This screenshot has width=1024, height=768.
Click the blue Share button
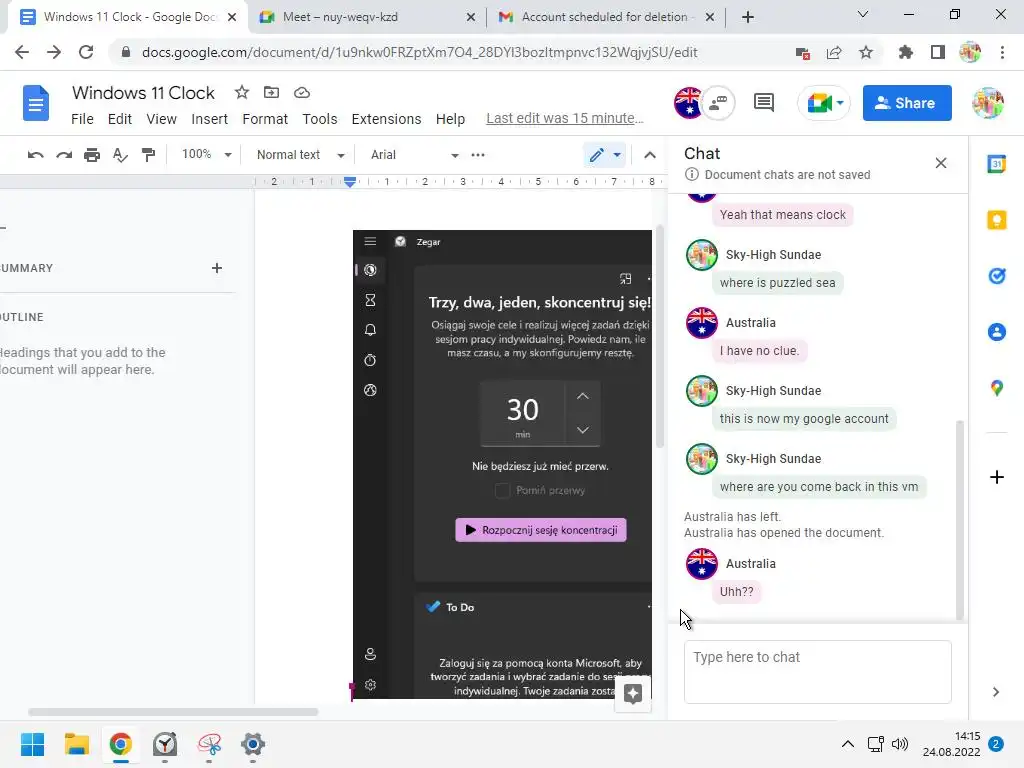[906, 103]
